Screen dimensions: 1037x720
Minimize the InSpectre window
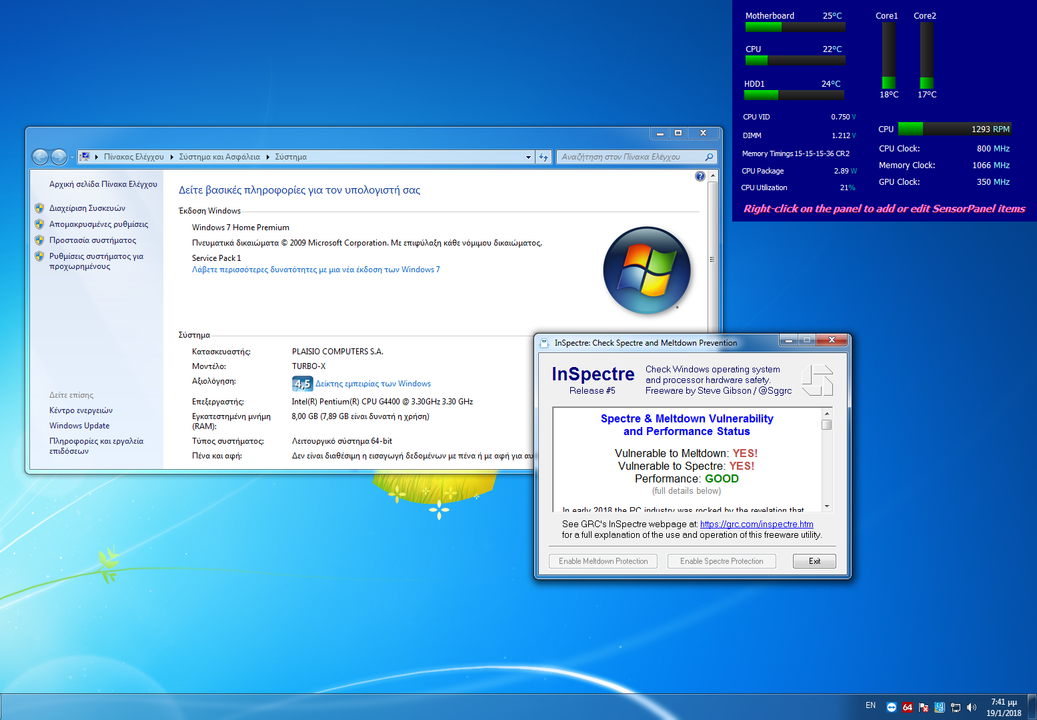(x=788, y=340)
